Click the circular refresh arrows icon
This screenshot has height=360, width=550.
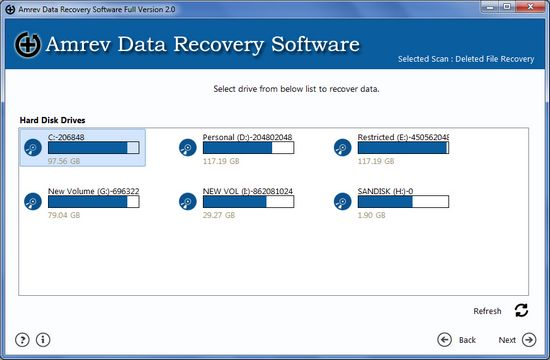521,311
